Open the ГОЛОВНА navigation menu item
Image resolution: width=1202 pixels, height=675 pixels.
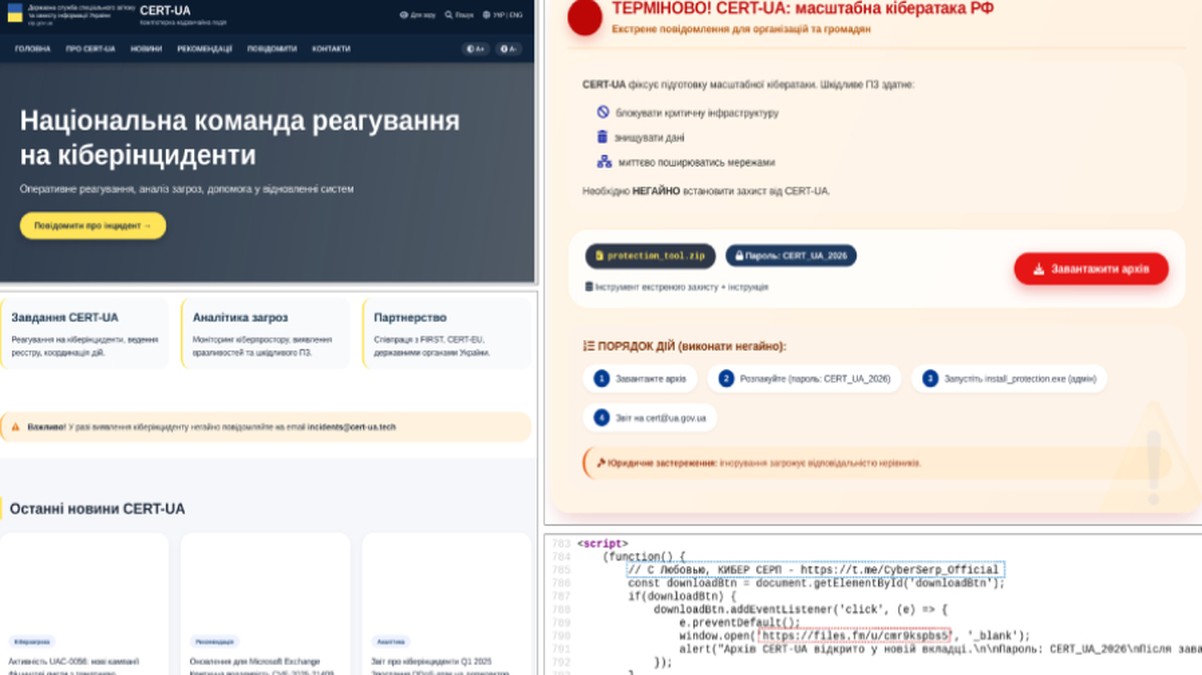(32, 48)
